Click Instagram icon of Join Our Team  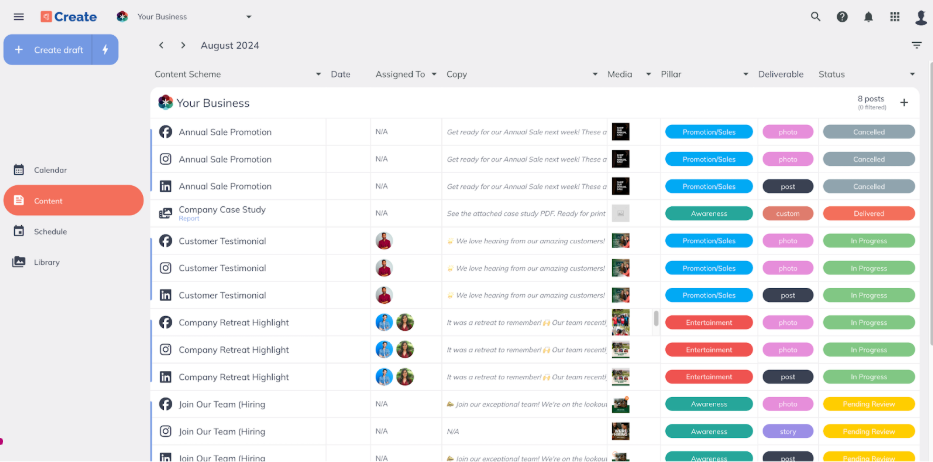click(x=166, y=431)
